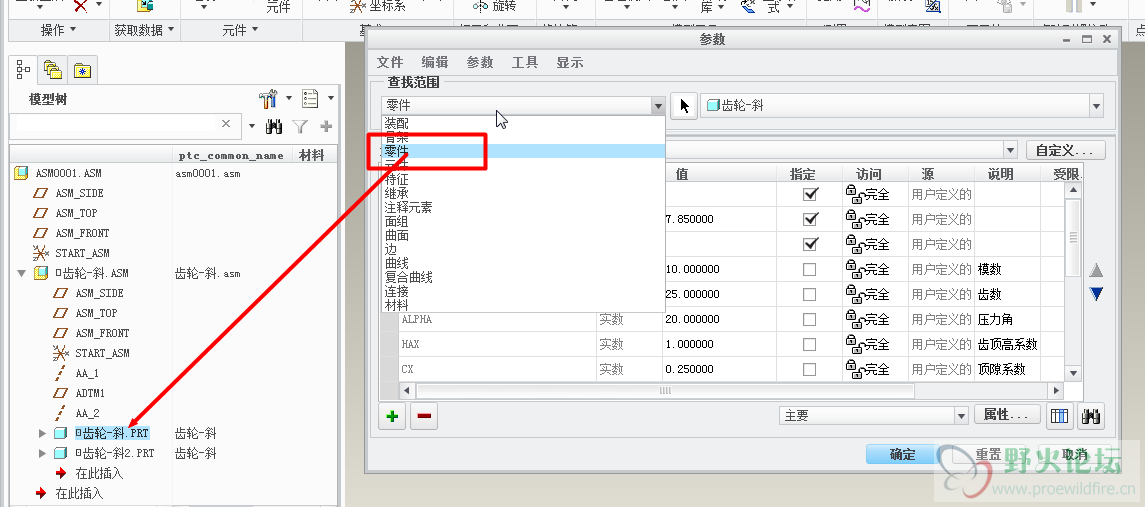Open the 文件 menu in 参数 dialog
Image resolution: width=1145 pixels, height=507 pixels.
(390, 63)
